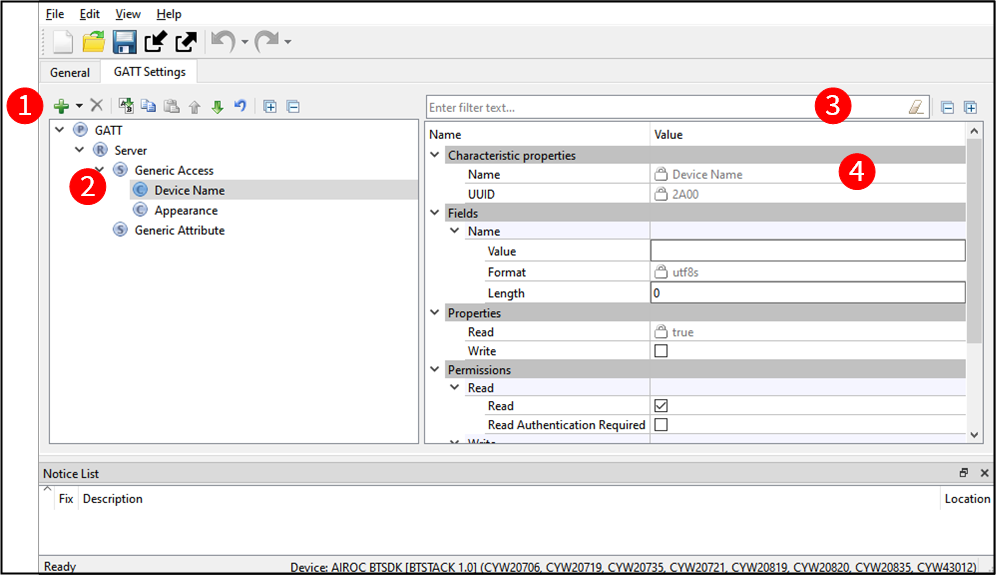The image size is (996, 575).
Task: Copy the selected GATT item
Action: pyautogui.click(x=149, y=105)
